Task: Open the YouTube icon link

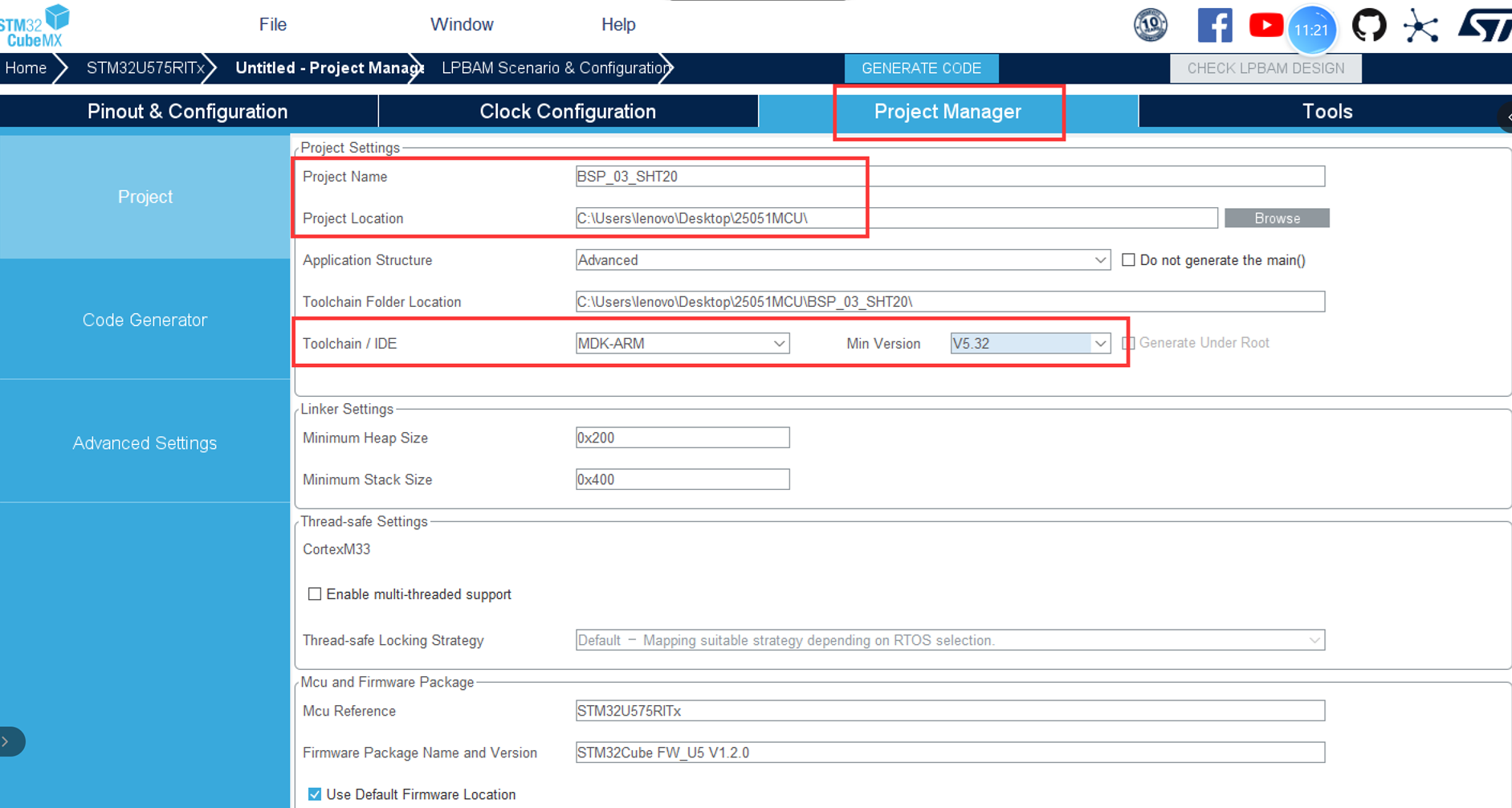Action: [x=1265, y=25]
